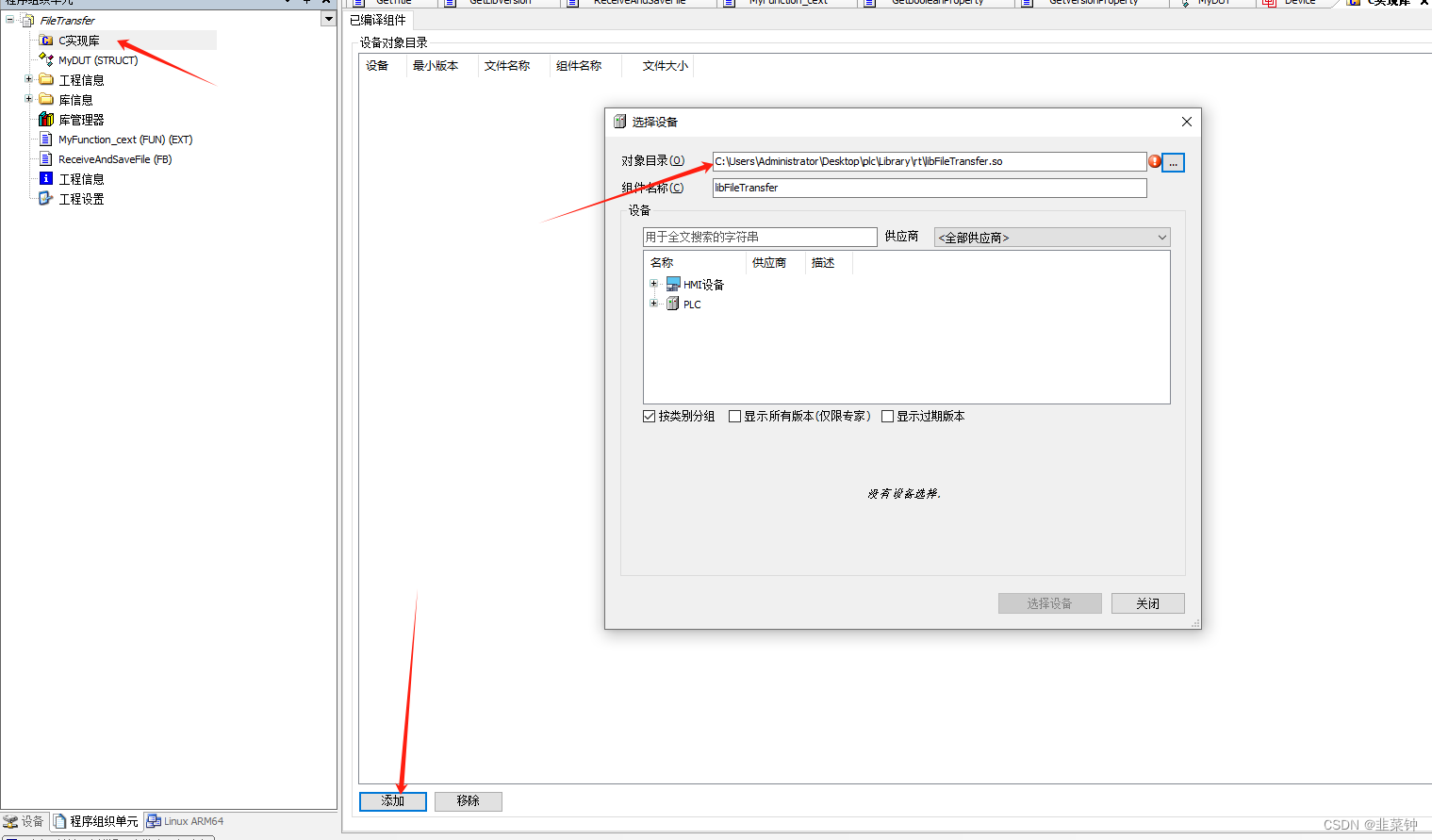Click the red error indicator beside 对象目录
Viewport: 1432px width, 840px height.
pyautogui.click(x=1155, y=161)
